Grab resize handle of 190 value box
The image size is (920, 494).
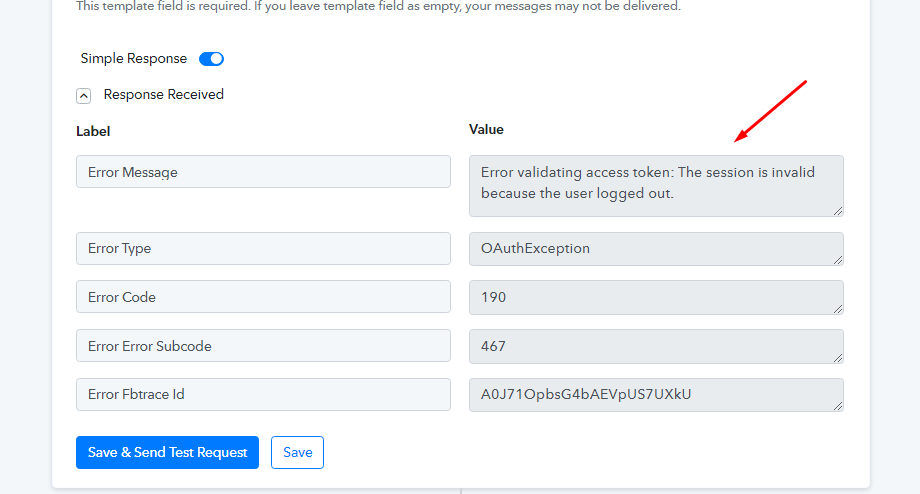[x=838, y=309]
